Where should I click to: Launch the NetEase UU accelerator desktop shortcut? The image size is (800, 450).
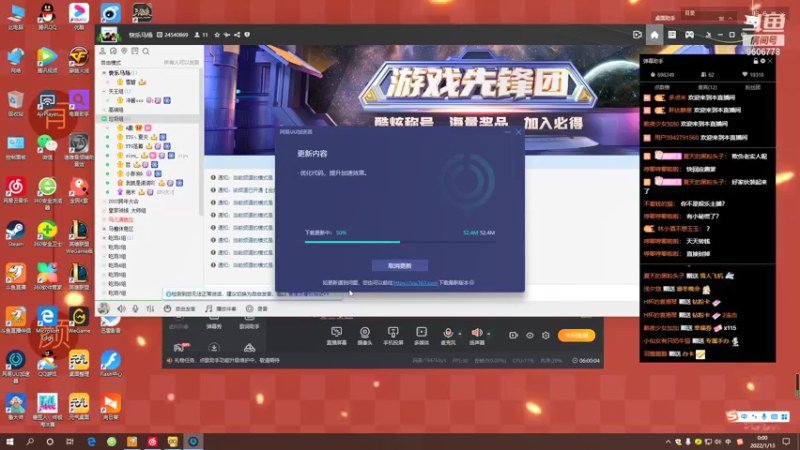pyautogui.click(x=15, y=366)
